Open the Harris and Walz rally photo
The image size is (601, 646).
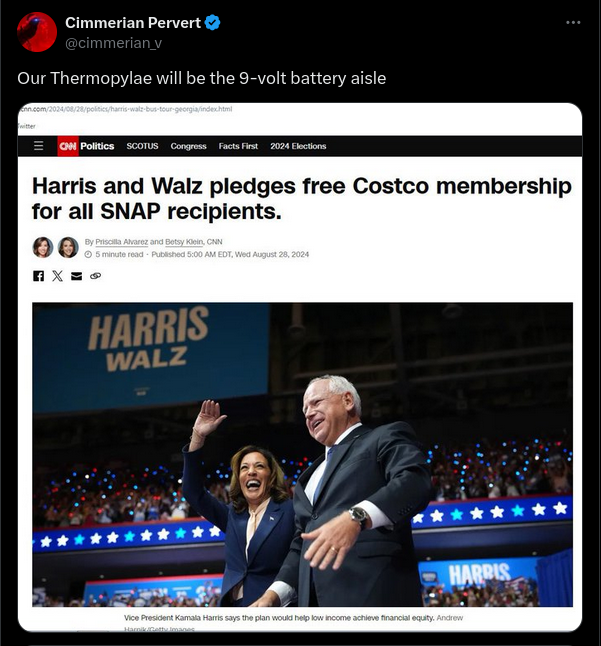click(x=302, y=454)
